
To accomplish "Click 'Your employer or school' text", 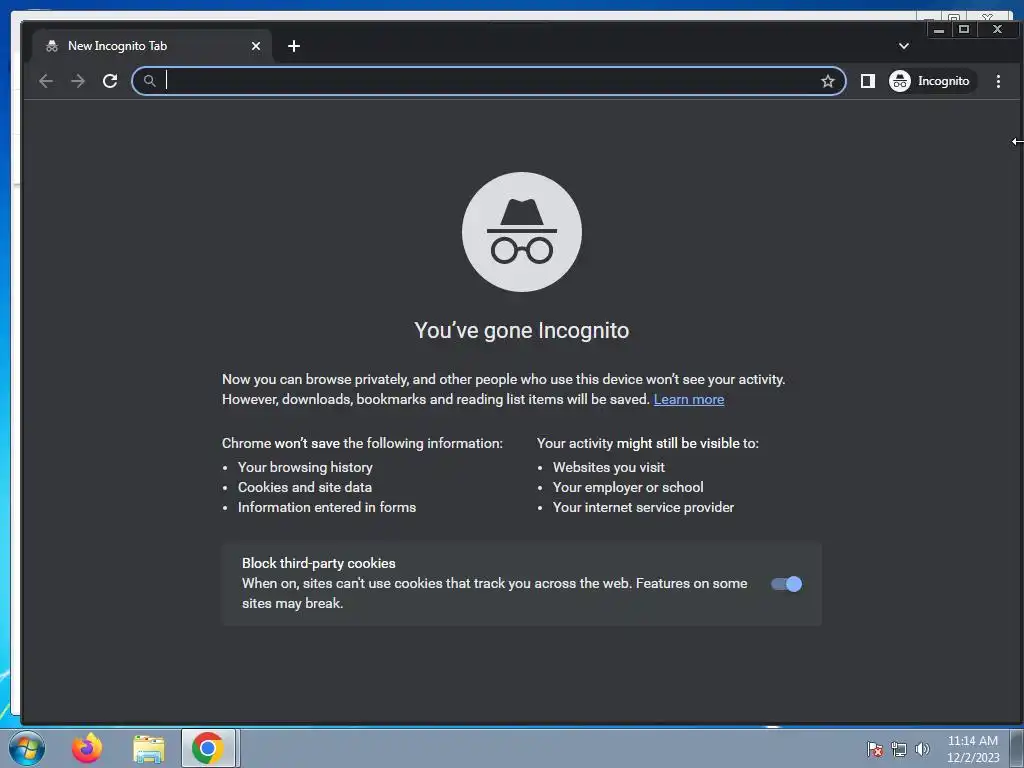I will (x=628, y=487).
